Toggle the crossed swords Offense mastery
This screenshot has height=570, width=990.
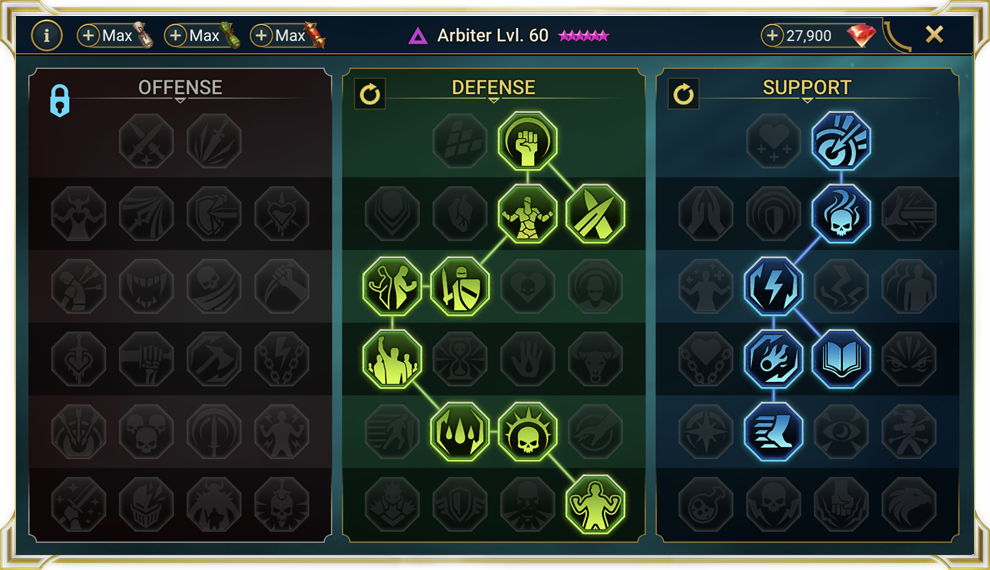[146, 141]
